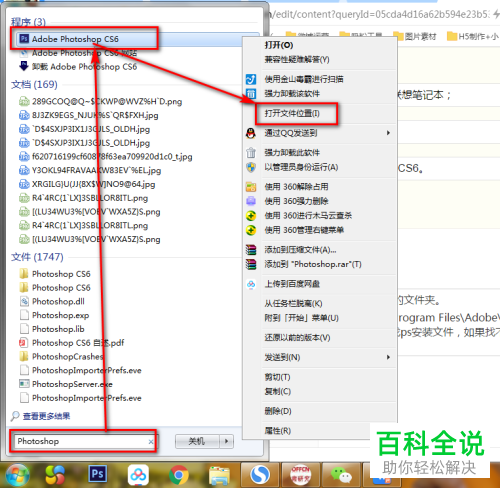The image size is (500, 488).
Task: Click the QQ penguin icon in the menu
Action: coord(251,133)
